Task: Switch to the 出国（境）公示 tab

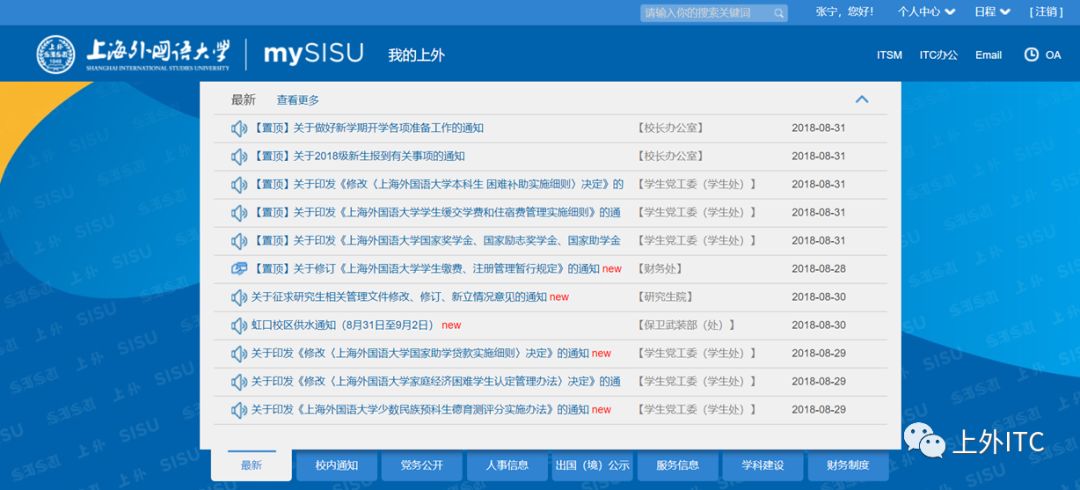Action: click(x=592, y=465)
